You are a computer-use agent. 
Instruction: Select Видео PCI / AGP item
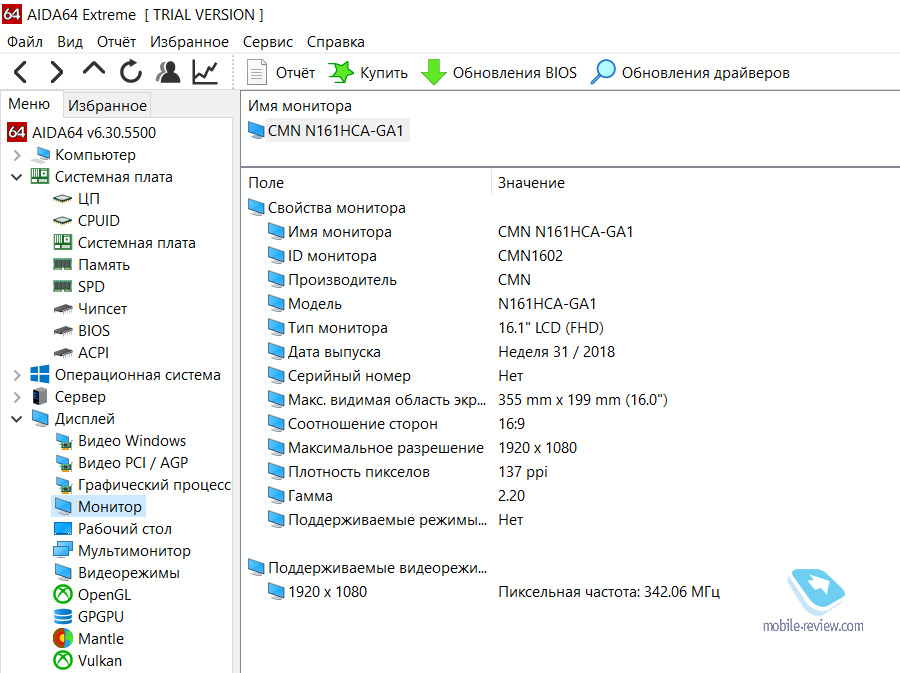pos(121,463)
